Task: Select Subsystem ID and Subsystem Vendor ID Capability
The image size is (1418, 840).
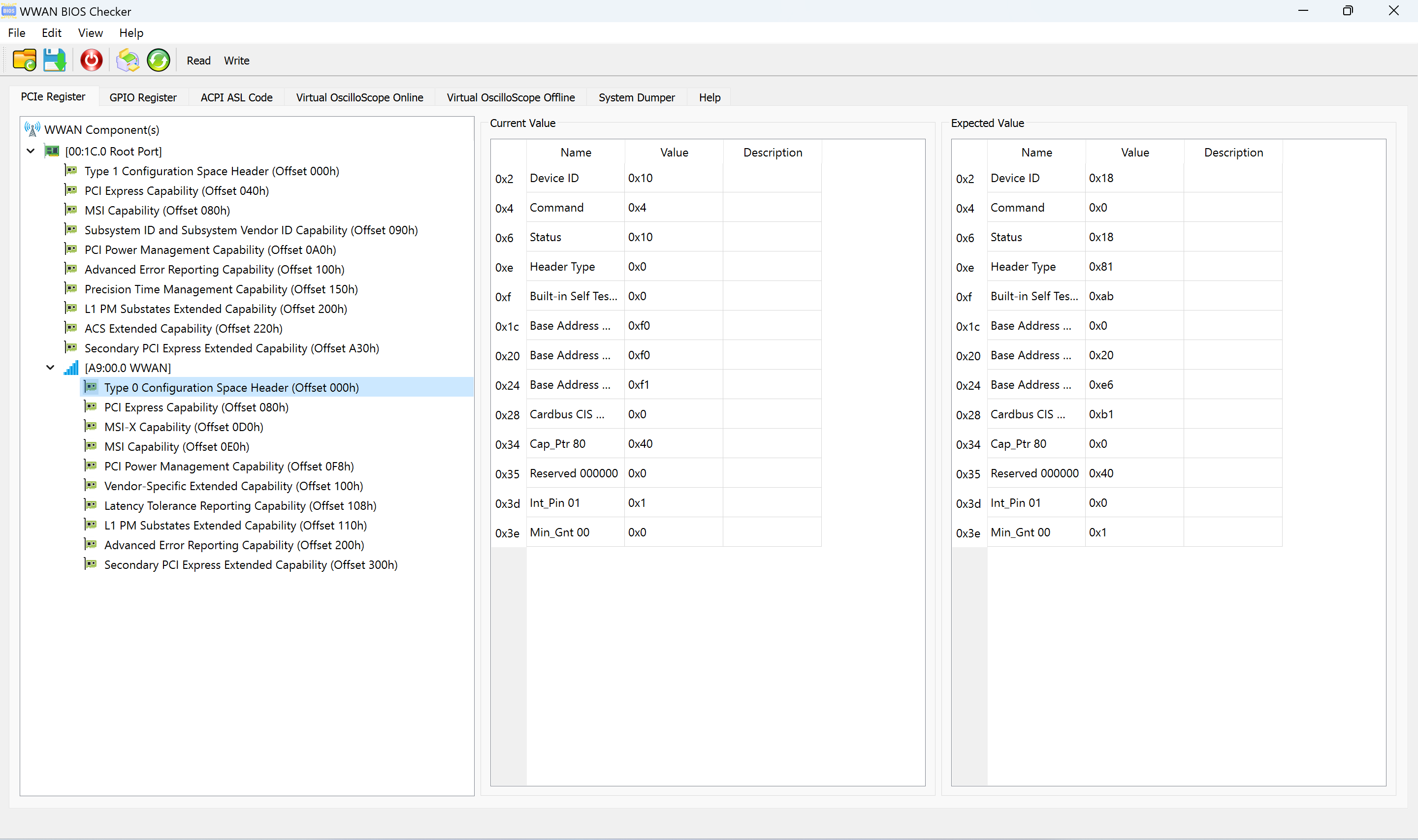Action: pyautogui.click(x=252, y=230)
